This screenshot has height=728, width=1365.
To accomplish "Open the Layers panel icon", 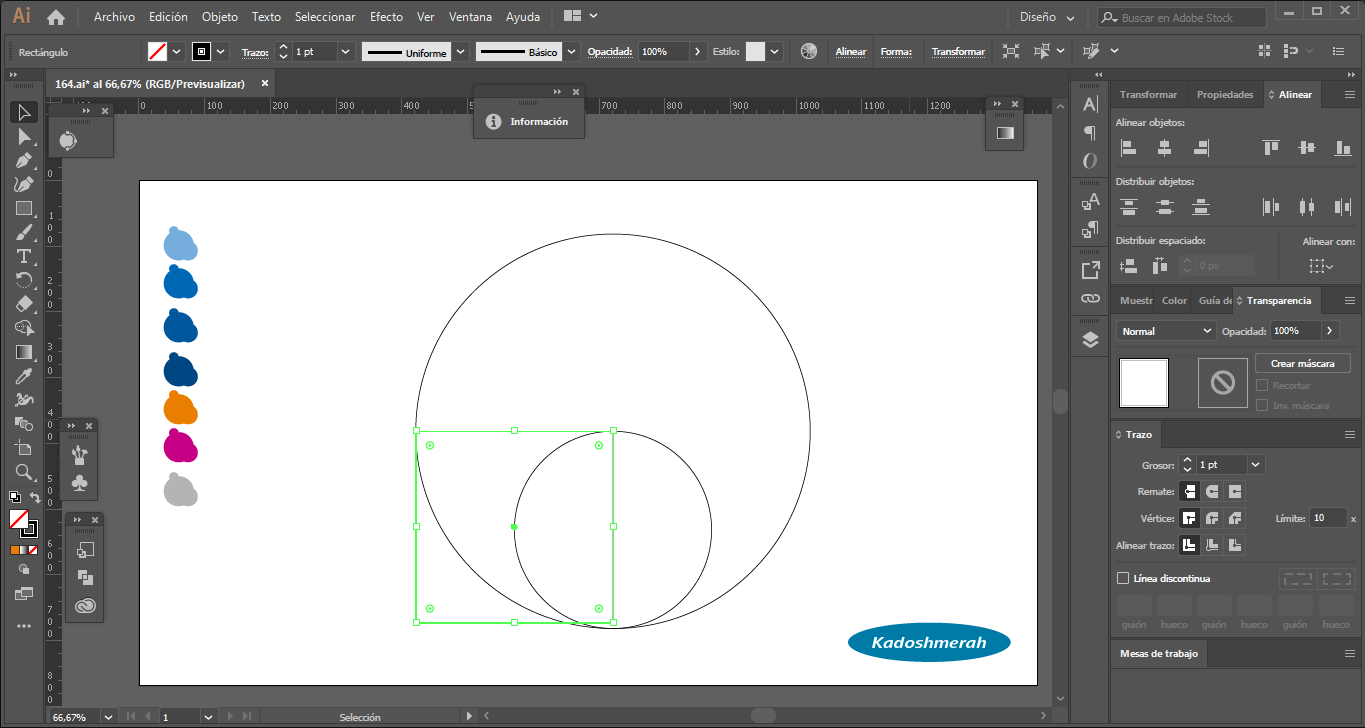I will [1090, 340].
